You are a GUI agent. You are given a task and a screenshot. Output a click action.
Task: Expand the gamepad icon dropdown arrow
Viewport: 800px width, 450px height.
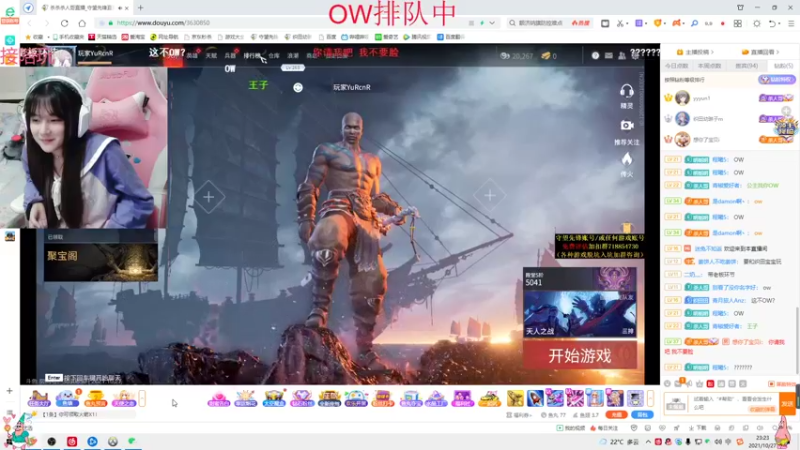pos(684,23)
